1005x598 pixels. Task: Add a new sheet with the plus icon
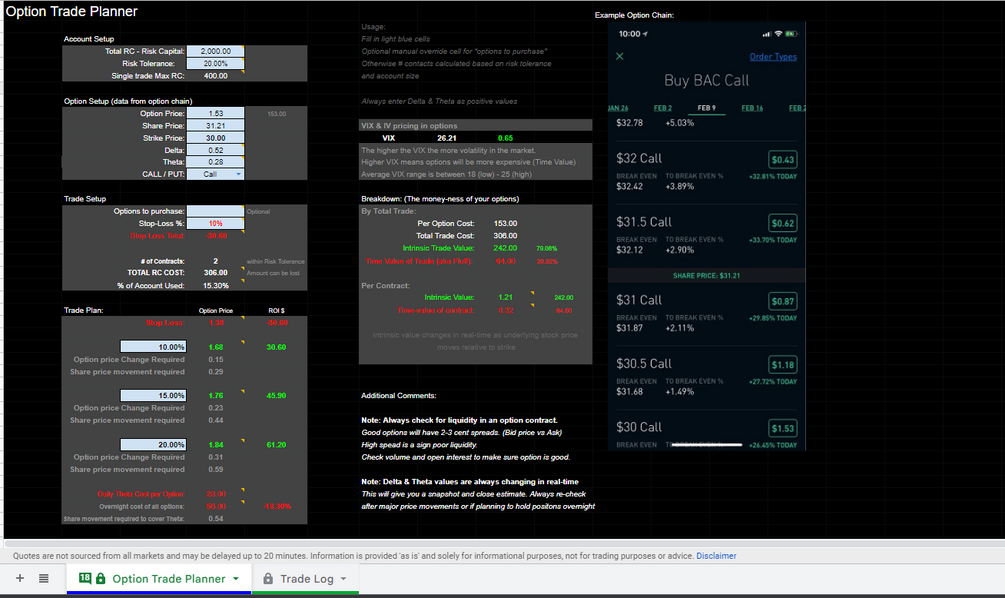pyautogui.click(x=19, y=578)
